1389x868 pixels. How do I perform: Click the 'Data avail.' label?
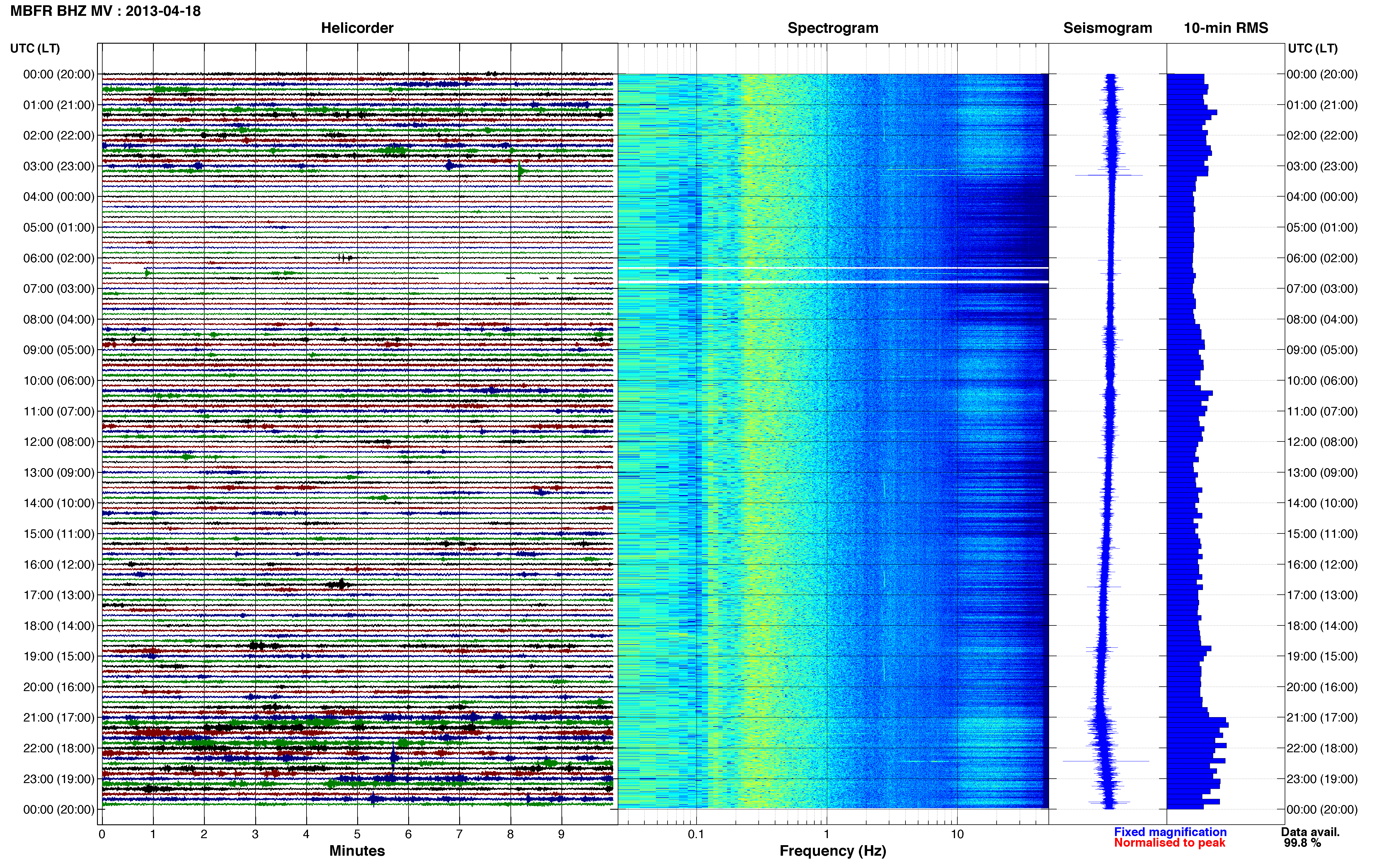[x=1310, y=832]
